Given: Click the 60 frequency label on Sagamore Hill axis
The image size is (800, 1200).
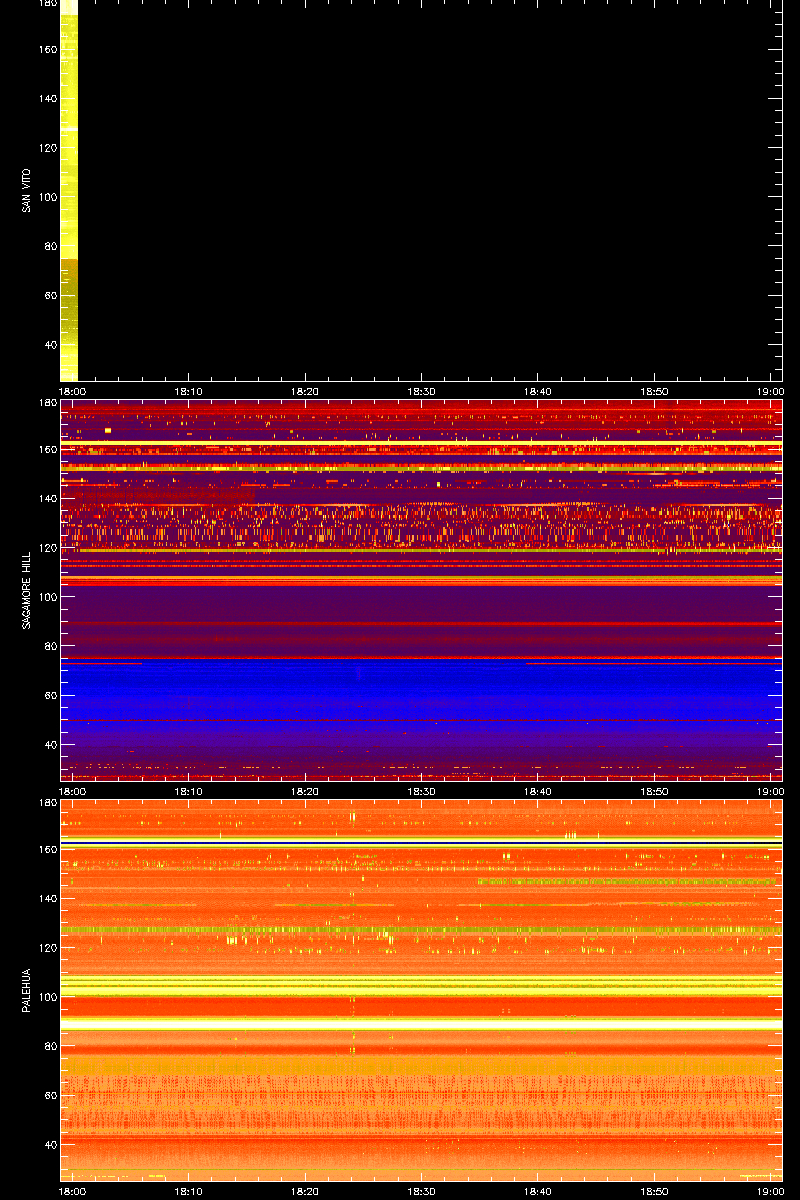Looking at the screenshot, I should [50, 695].
